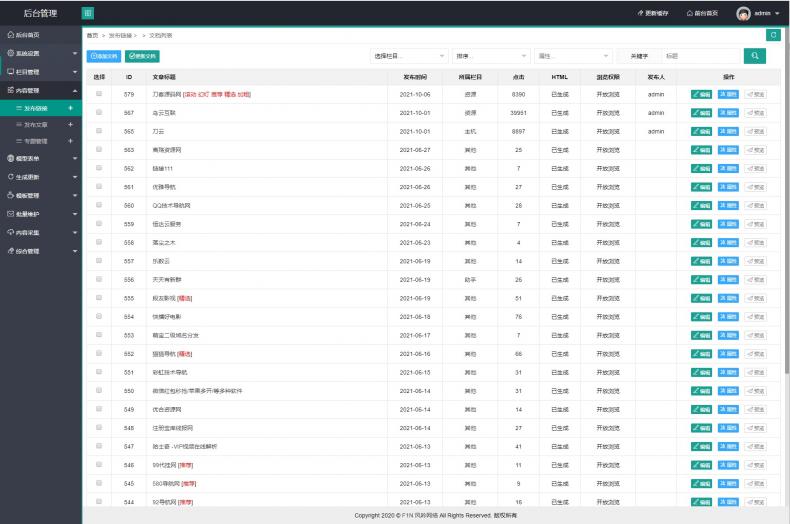Image resolution: width=790 pixels, height=524 pixels.
Task: Click the green refresh icon near breadcrumb
Action: point(773,35)
